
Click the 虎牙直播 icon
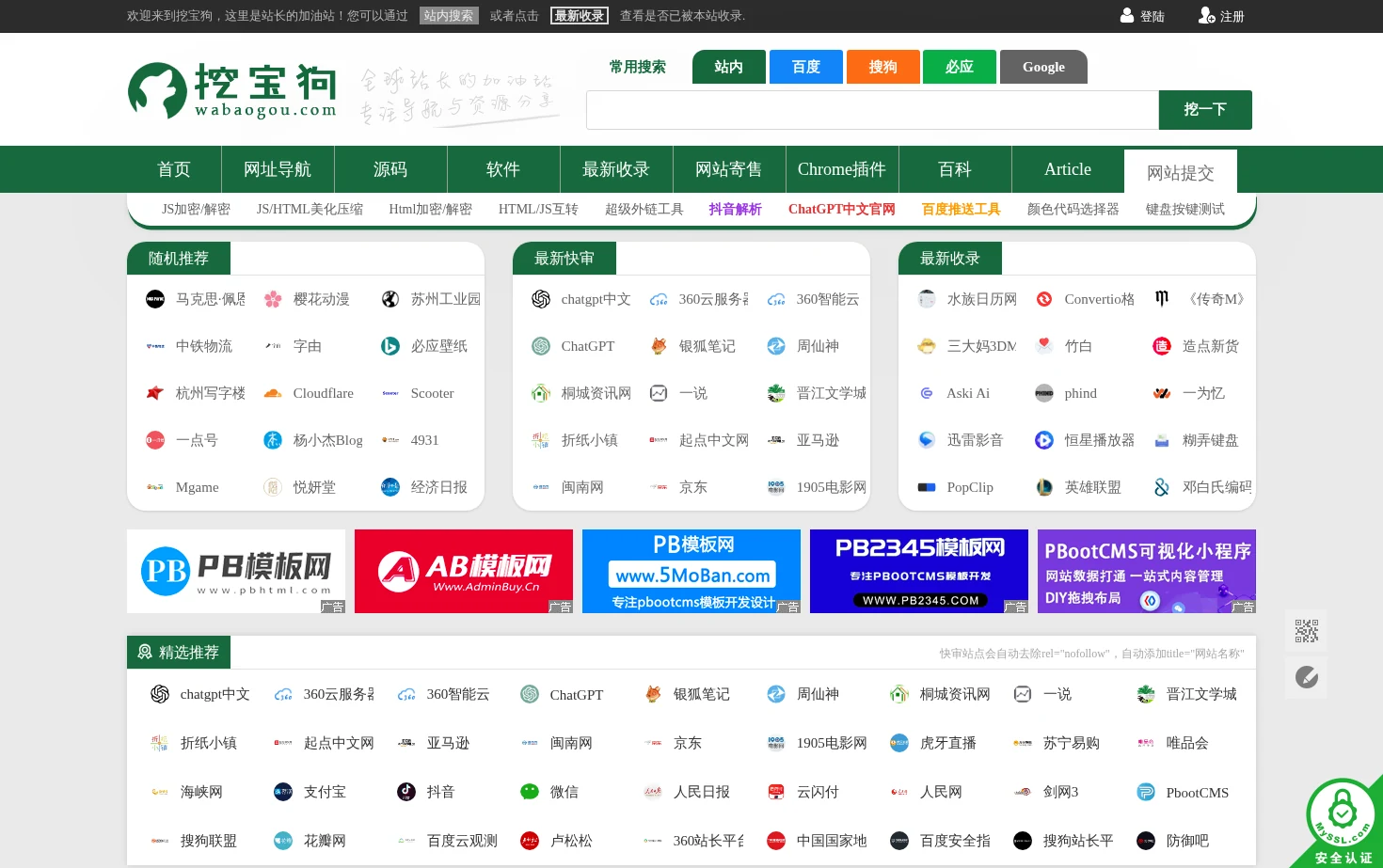[x=899, y=743]
